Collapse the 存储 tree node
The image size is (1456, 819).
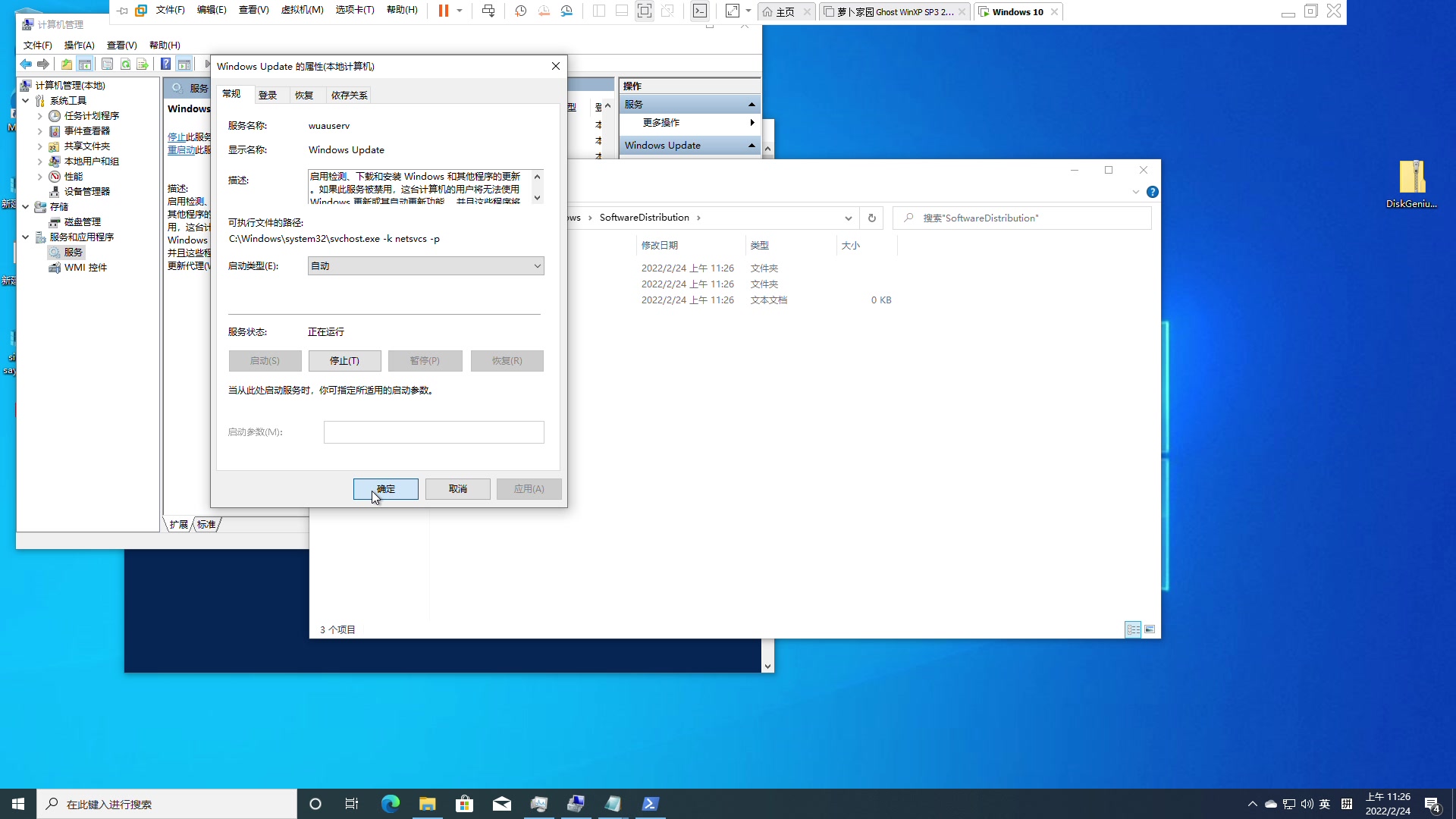coord(25,207)
